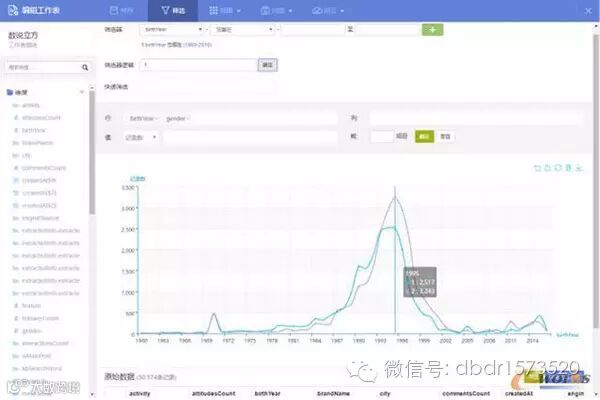The height and width of the screenshot is (400, 600).
Task: Click the field search box
Action: tap(43, 67)
